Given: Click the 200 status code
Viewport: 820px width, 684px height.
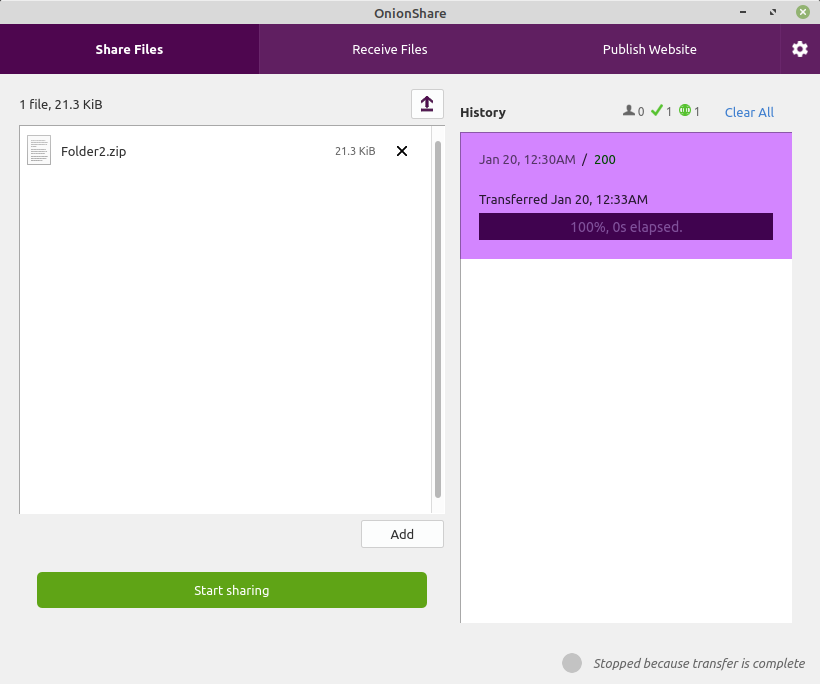Looking at the screenshot, I should [605, 159].
